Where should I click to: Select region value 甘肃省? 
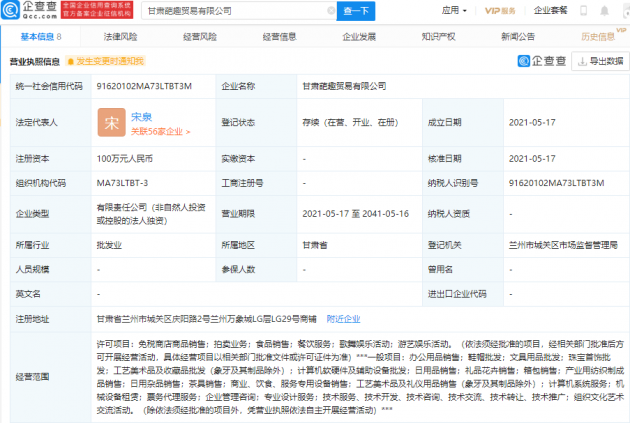click(315, 245)
